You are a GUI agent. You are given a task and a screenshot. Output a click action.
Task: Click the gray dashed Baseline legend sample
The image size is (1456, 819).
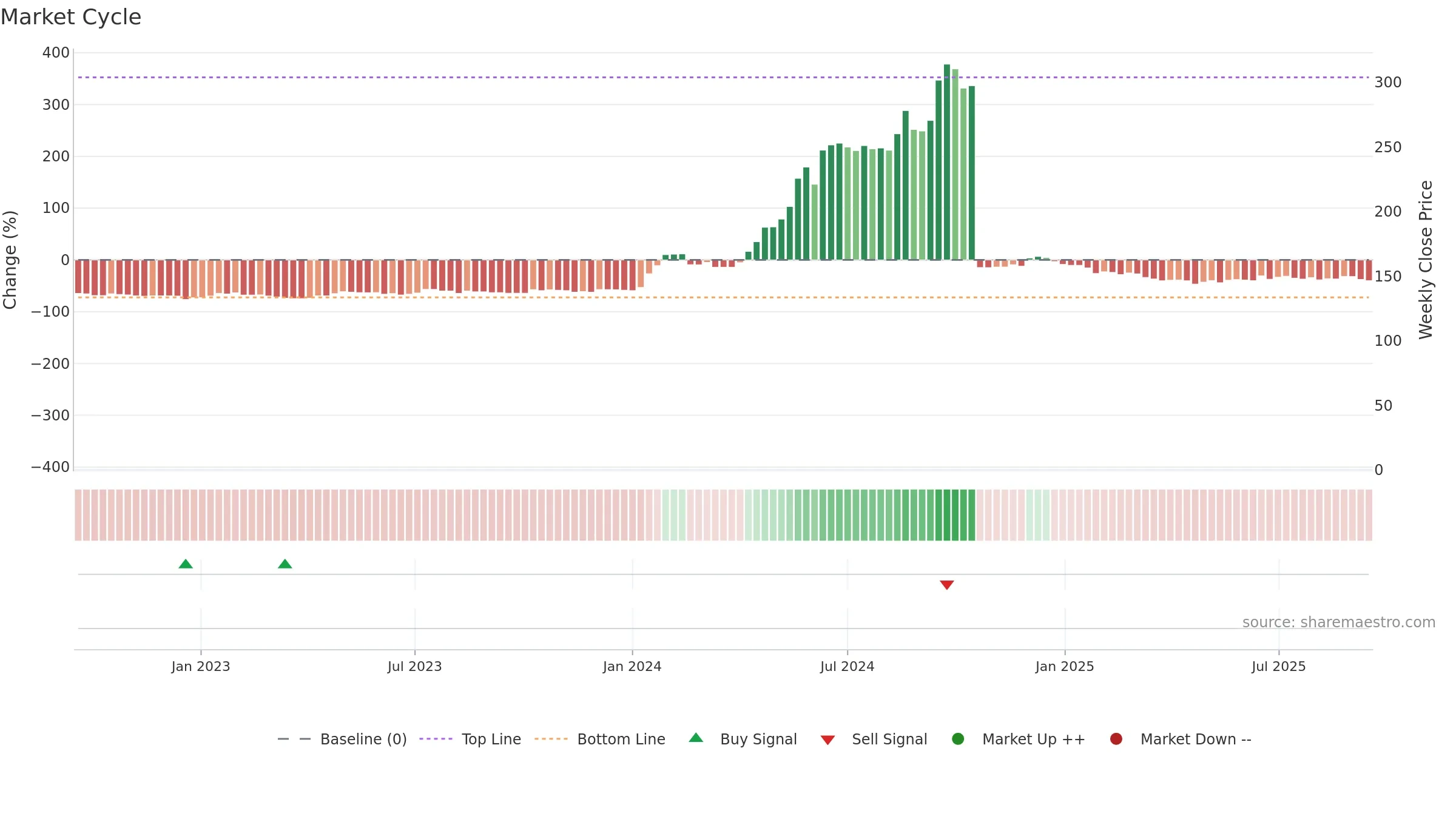coord(294,739)
